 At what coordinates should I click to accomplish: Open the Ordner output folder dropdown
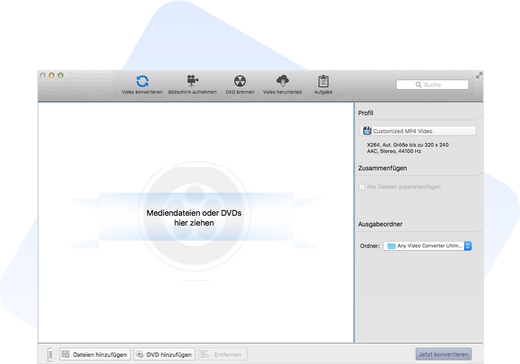tap(427, 246)
